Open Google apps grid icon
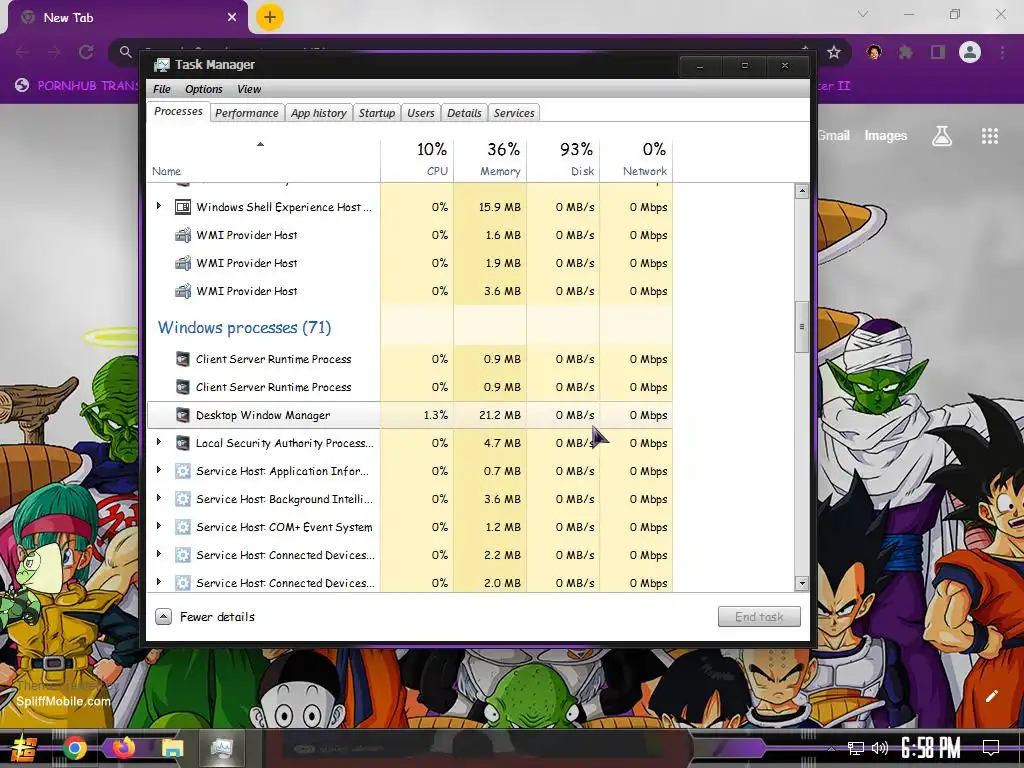This screenshot has height=768, width=1024. pos(990,136)
